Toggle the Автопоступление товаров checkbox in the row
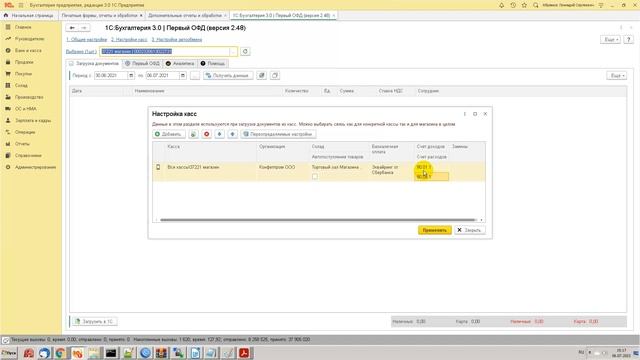The image size is (640, 360). click(315, 176)
